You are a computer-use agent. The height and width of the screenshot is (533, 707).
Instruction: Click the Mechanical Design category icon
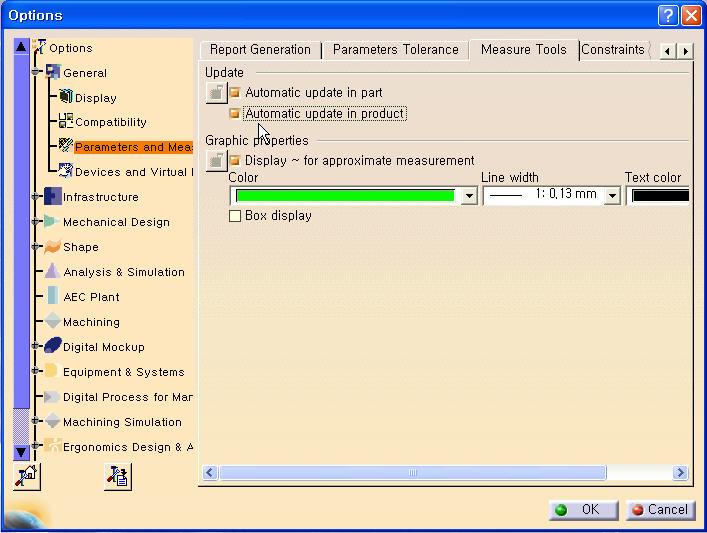pyautogui.click(x=52, y=221)
